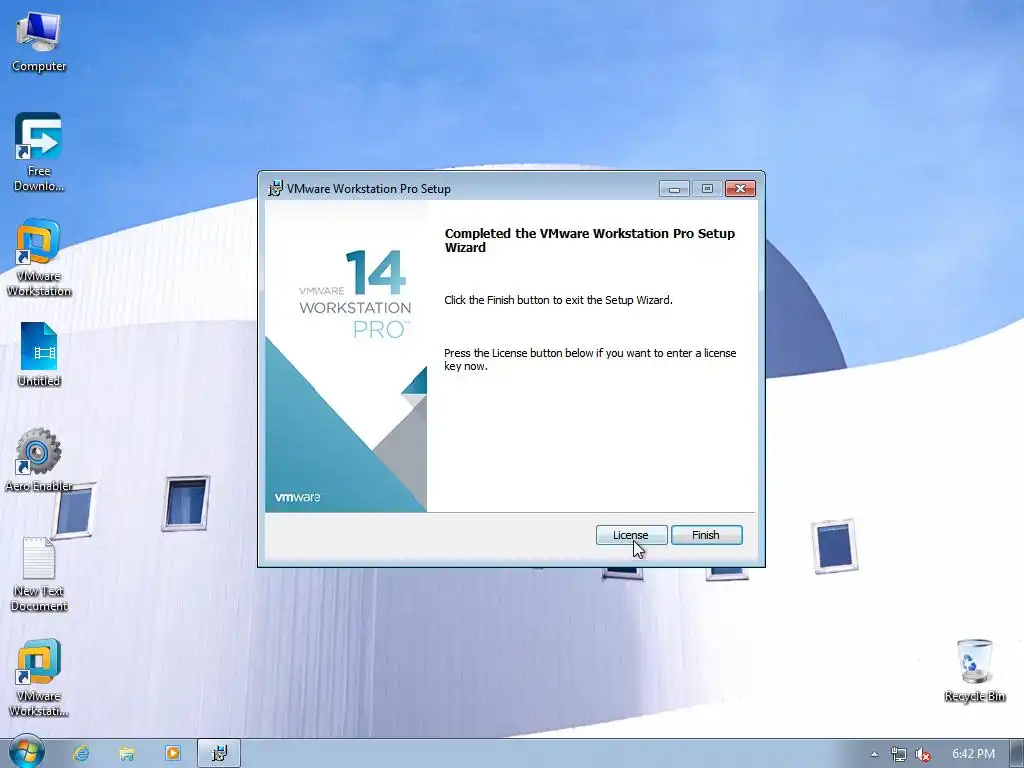
Task: Close the VMware Workstation Pro Setup window
Action: pyautogui.click(x=740, y=189)
